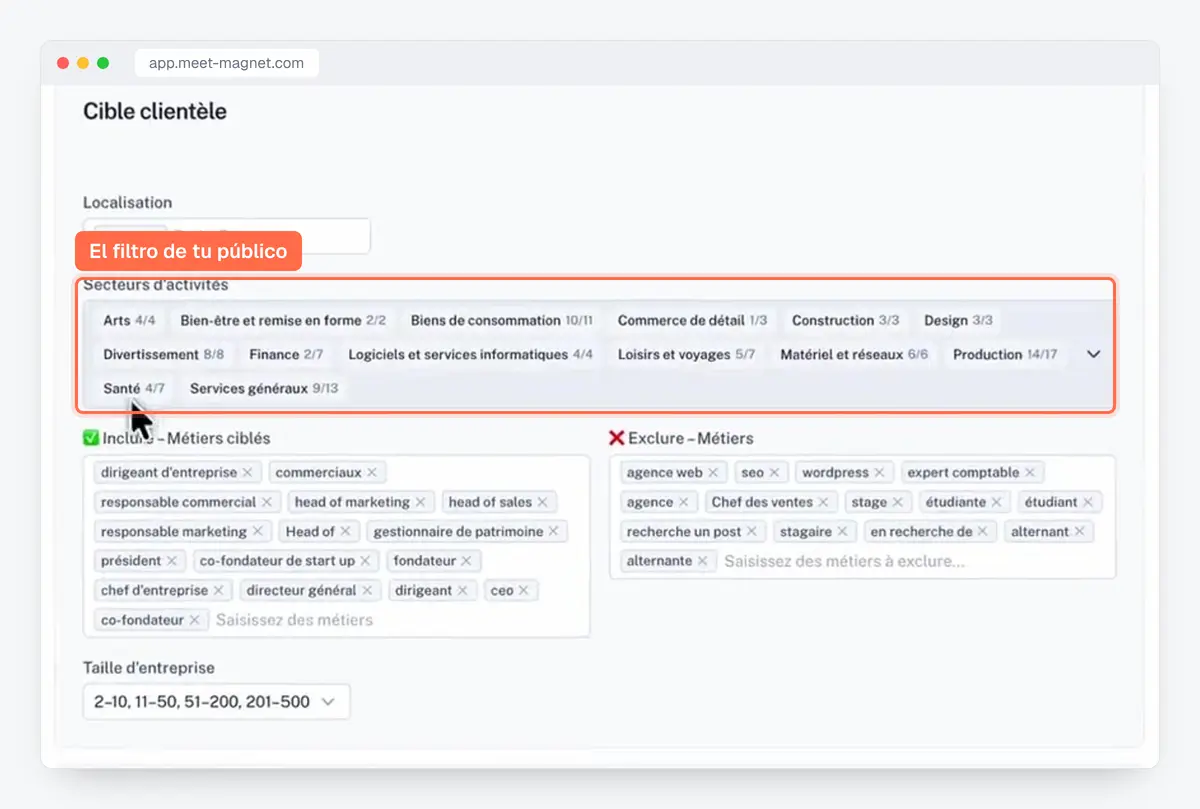Select the Arts 4/4 sector
1200x809 pixels.
[129, 320]
